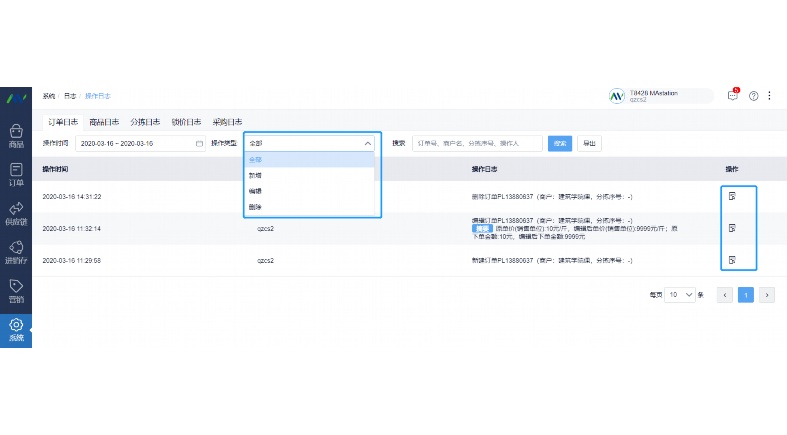This screenshot has width=787, height=435.
Task: Switch to the 商品日志 tab
Action: (104, 122)
